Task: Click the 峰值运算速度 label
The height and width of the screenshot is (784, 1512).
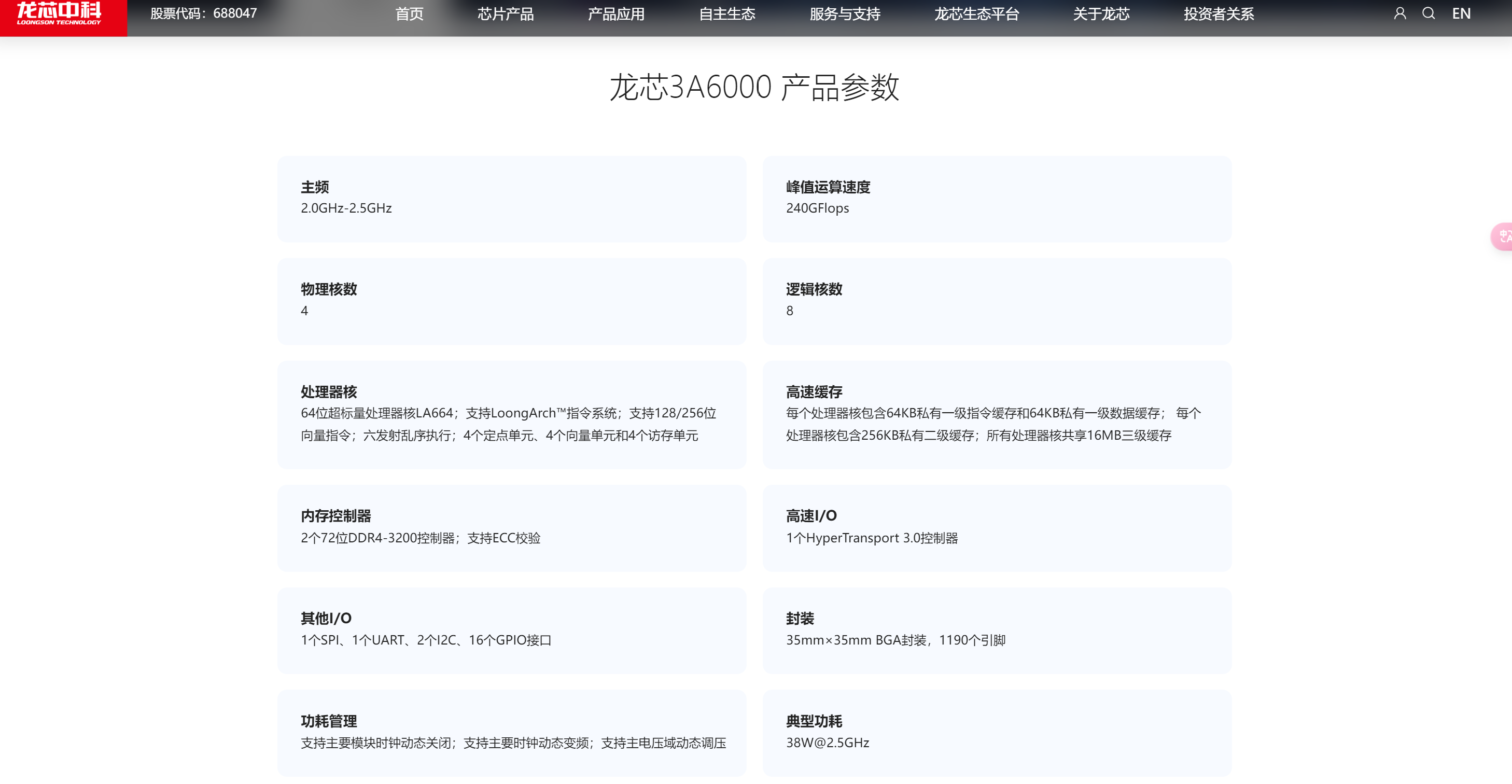Action: (828, 187)
